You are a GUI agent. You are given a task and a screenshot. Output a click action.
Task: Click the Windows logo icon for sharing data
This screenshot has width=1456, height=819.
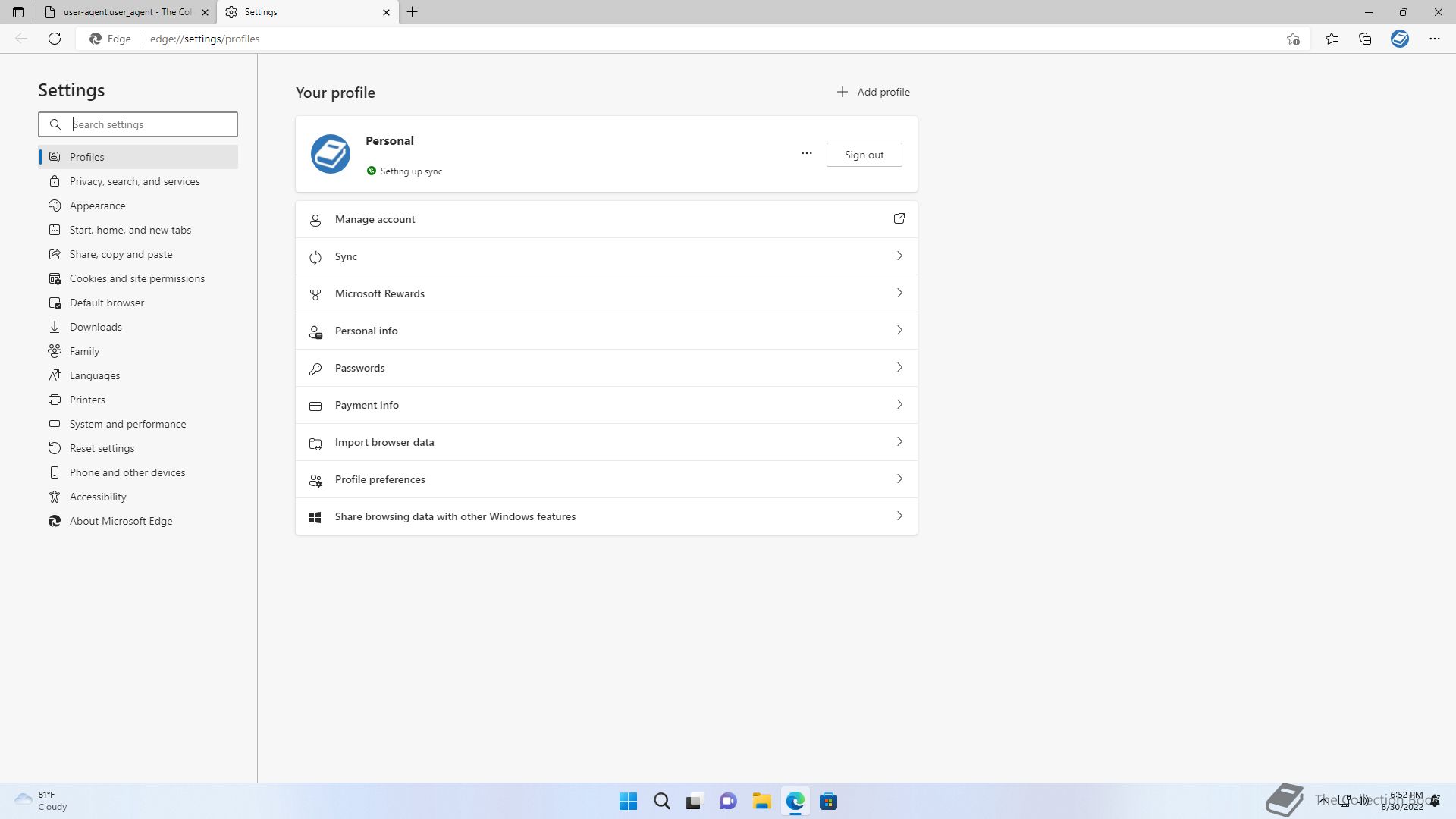pyautogui.click(x=315, y=517)
